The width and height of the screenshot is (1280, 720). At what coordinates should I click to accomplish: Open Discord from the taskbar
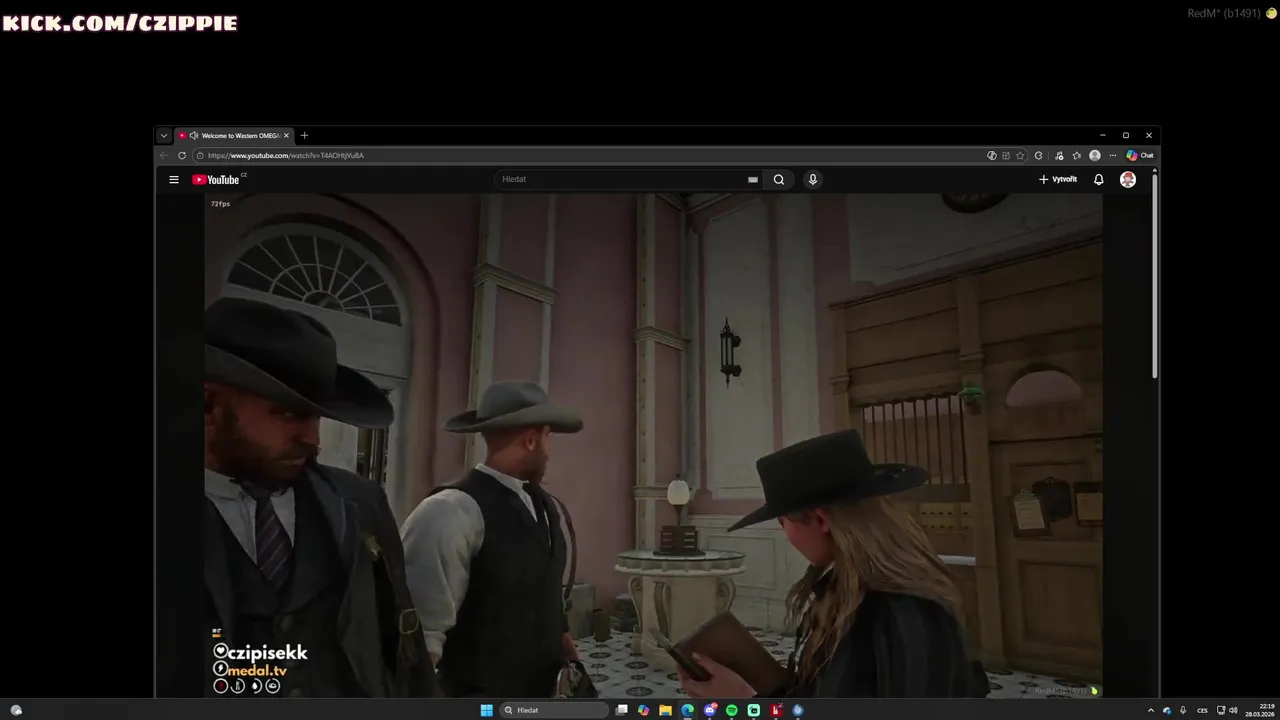click(710, 710)
